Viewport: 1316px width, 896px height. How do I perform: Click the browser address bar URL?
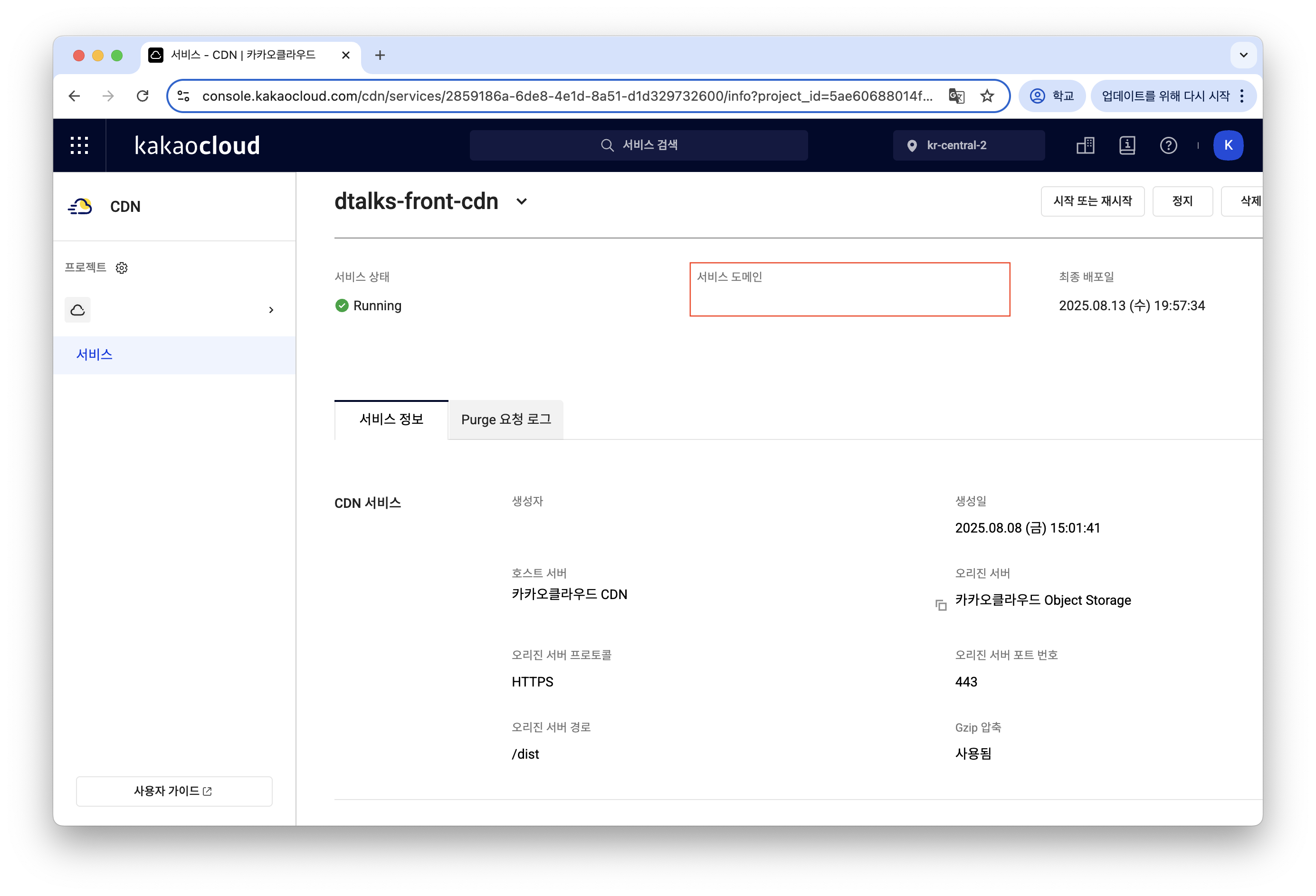click(x=567, y=96)
